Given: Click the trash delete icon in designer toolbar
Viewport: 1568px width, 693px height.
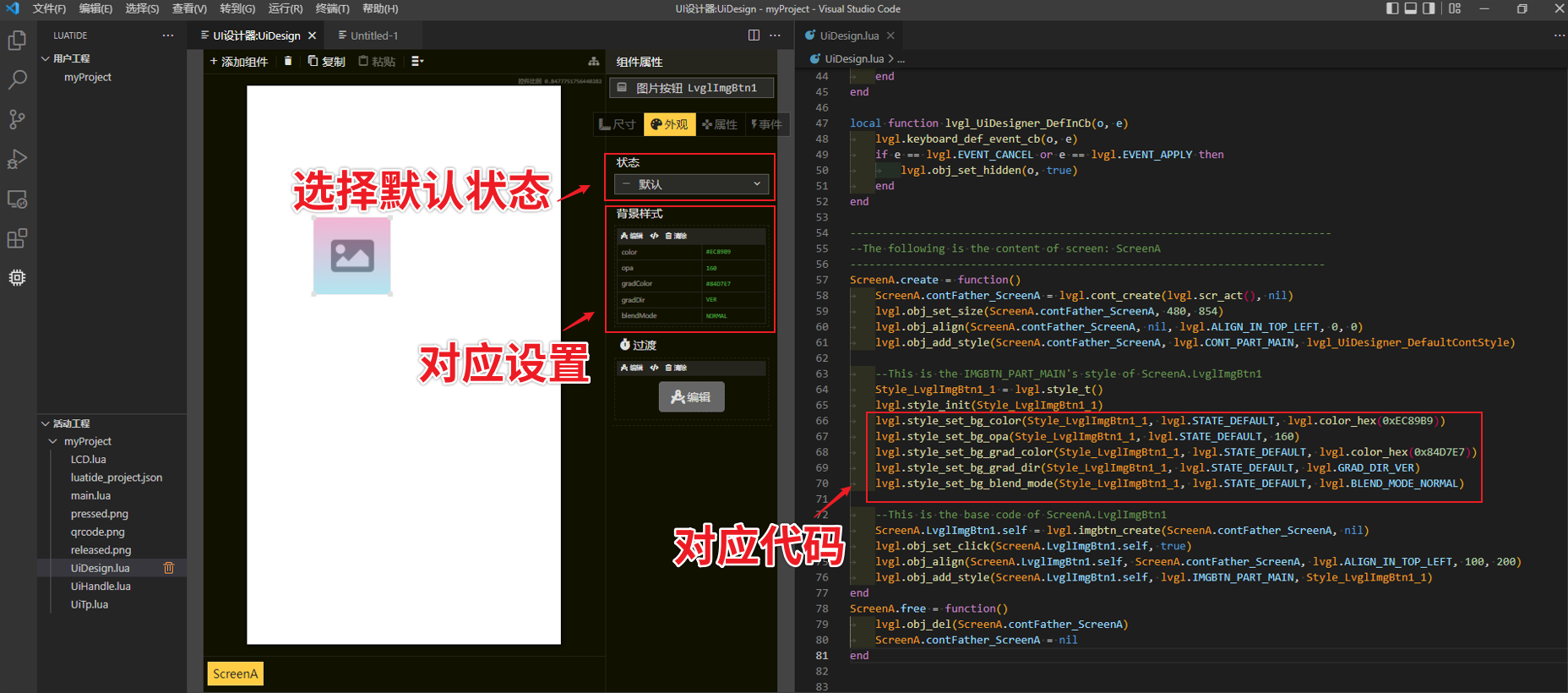Looking at the screenshot, I should tap(288, 61).
